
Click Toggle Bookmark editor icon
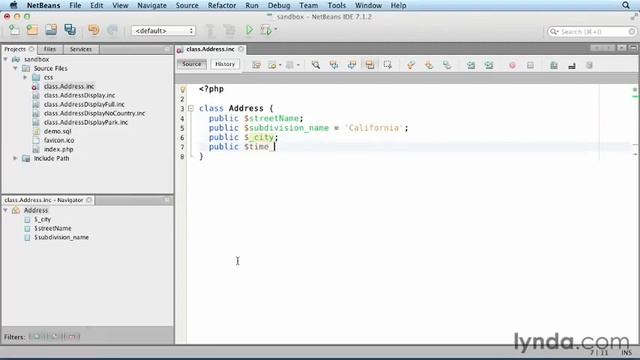coord(447,65)
